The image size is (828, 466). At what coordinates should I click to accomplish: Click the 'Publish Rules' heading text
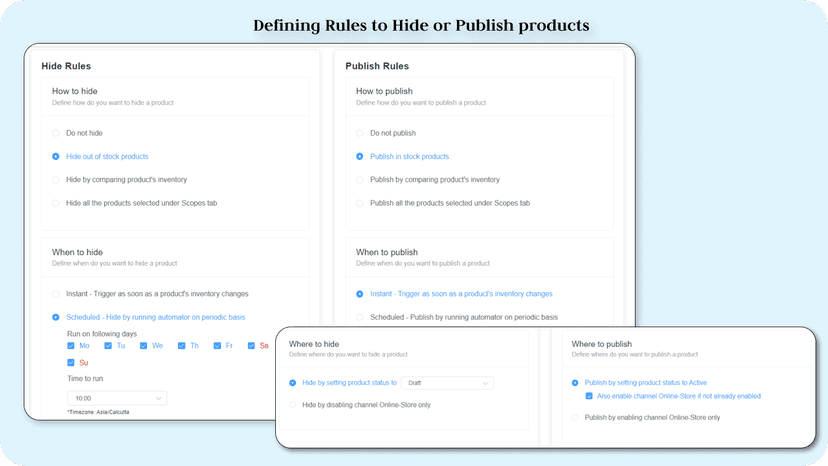click(377, 66)
